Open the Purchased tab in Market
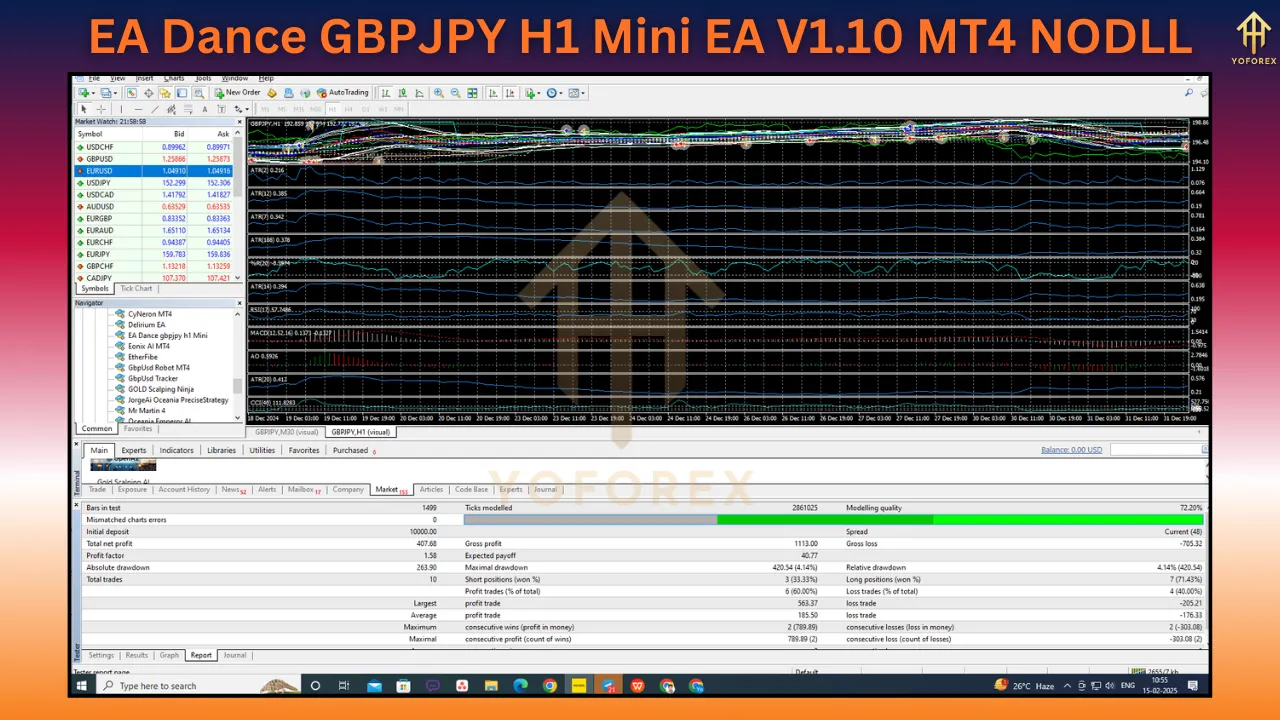 pos(352,450)
